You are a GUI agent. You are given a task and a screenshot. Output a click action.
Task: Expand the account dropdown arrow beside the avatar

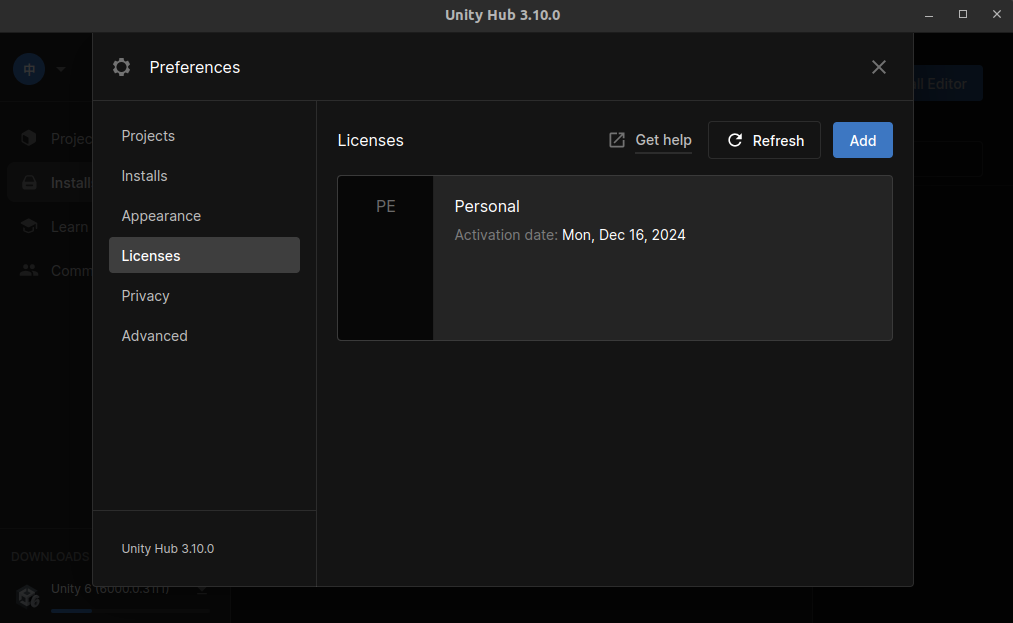(61, 69)
